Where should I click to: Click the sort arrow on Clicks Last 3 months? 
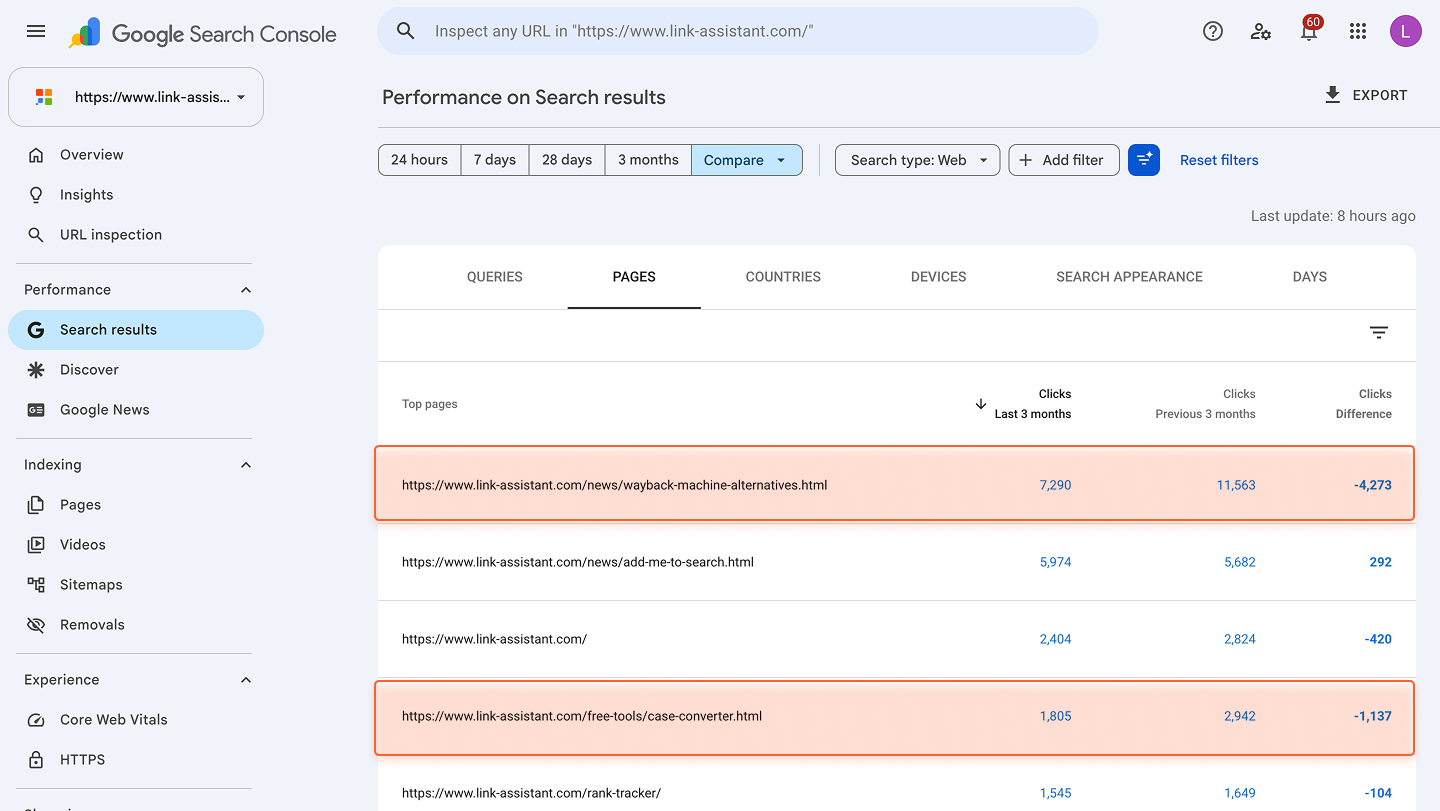(981, 404)
